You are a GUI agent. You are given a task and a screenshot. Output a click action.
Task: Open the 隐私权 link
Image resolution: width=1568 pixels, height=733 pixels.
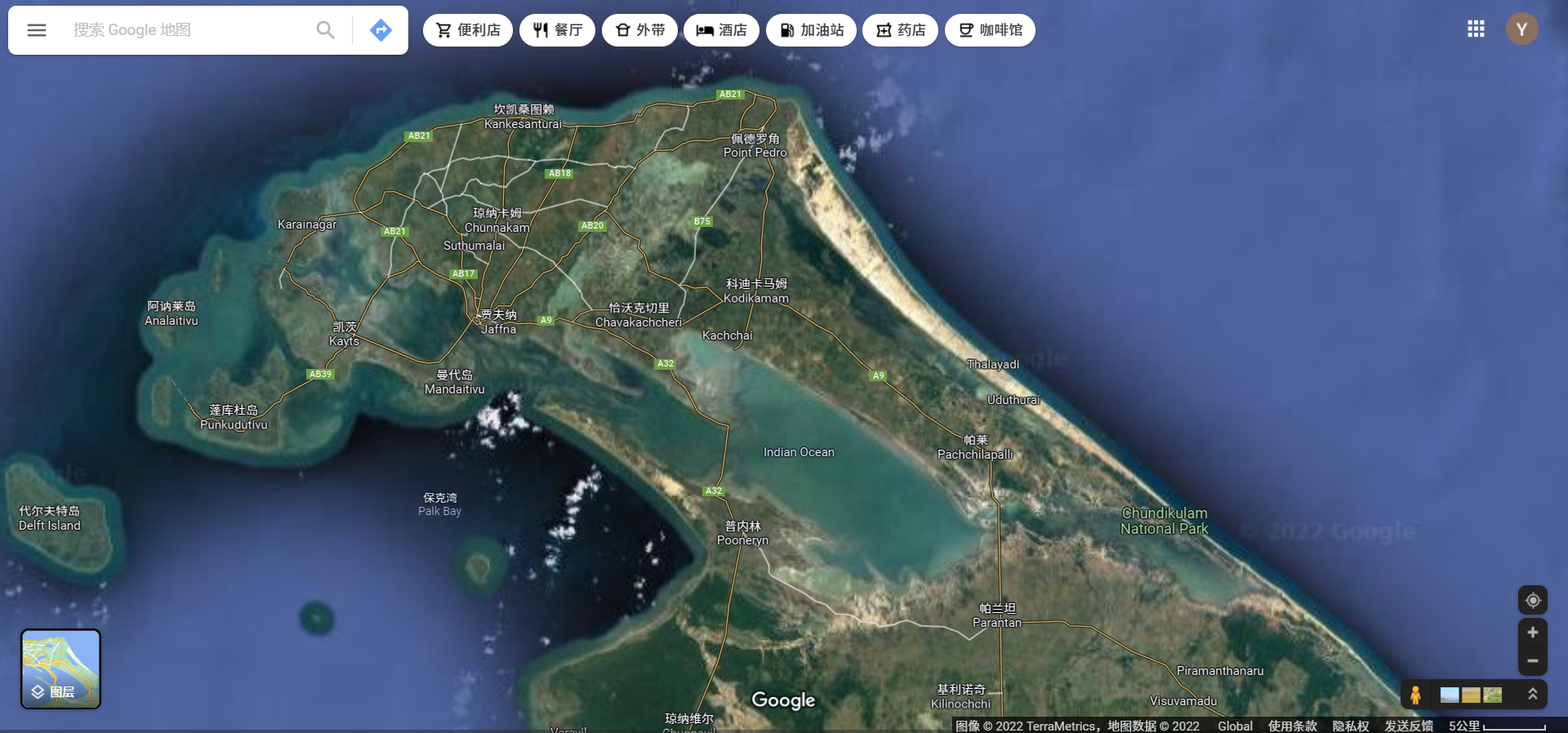(x=1351, y=726)
